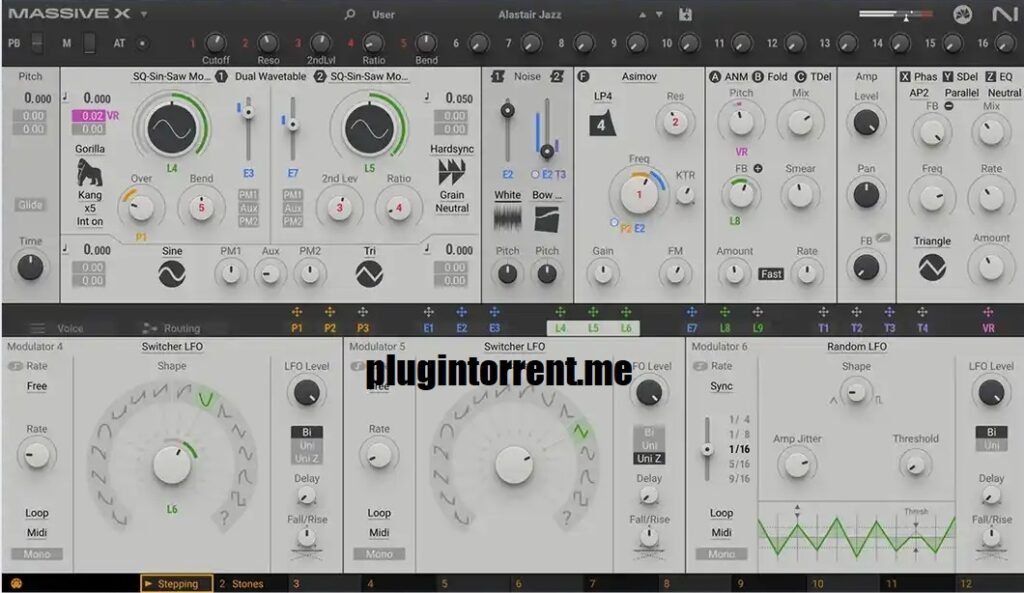This screenshot has width=1024, height=593.
Task: Click the Gorilla oscillator mode icon
Action: coord(89,174)
